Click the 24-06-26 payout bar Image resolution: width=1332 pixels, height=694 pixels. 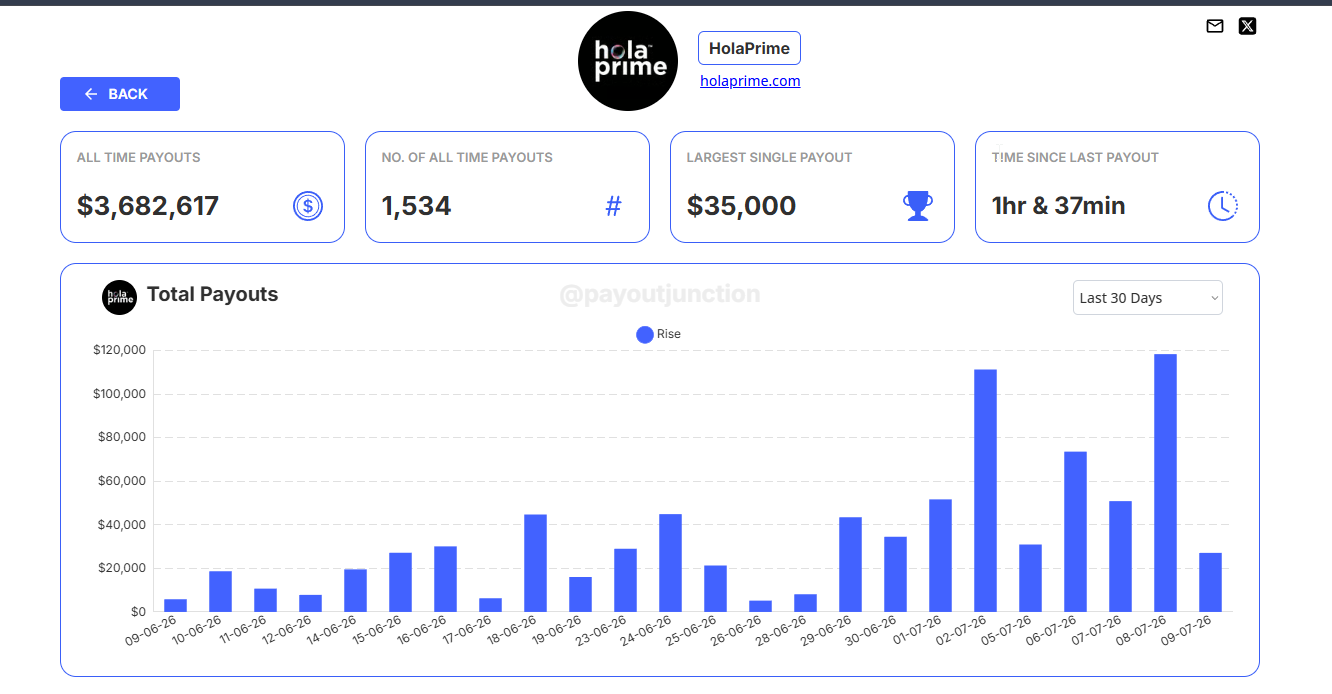pos(670,563)
